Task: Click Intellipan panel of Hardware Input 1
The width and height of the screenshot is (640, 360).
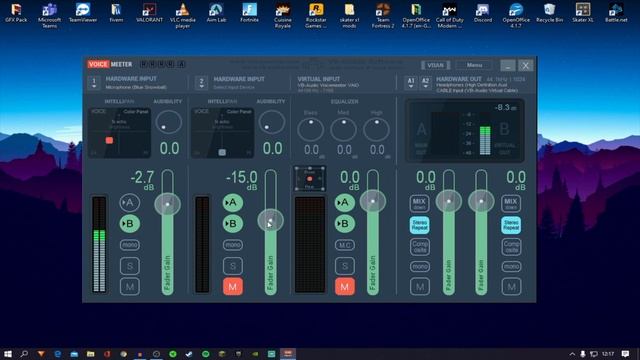Action: point(120,133)
